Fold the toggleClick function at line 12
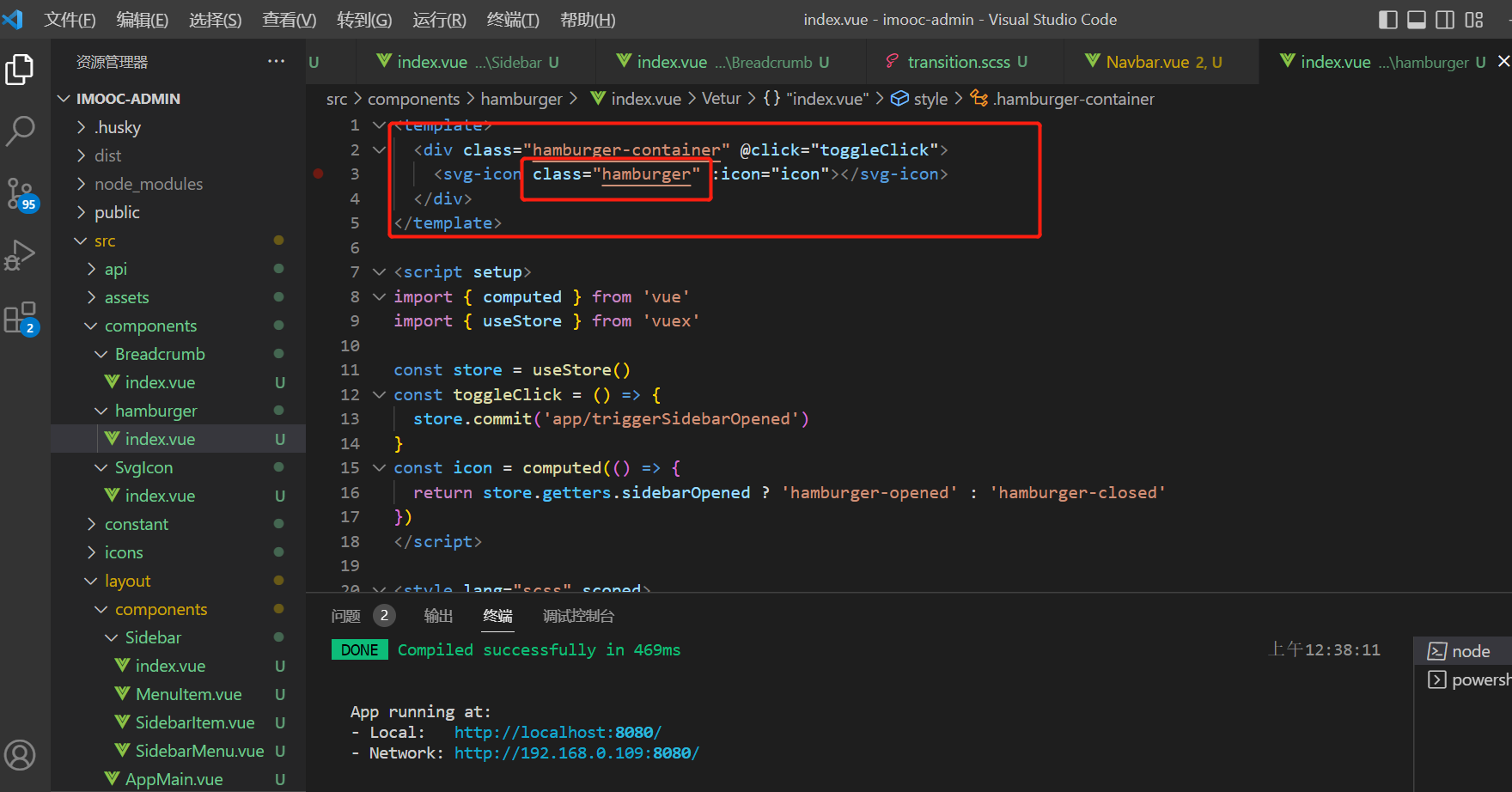 [x=379, y=394]
